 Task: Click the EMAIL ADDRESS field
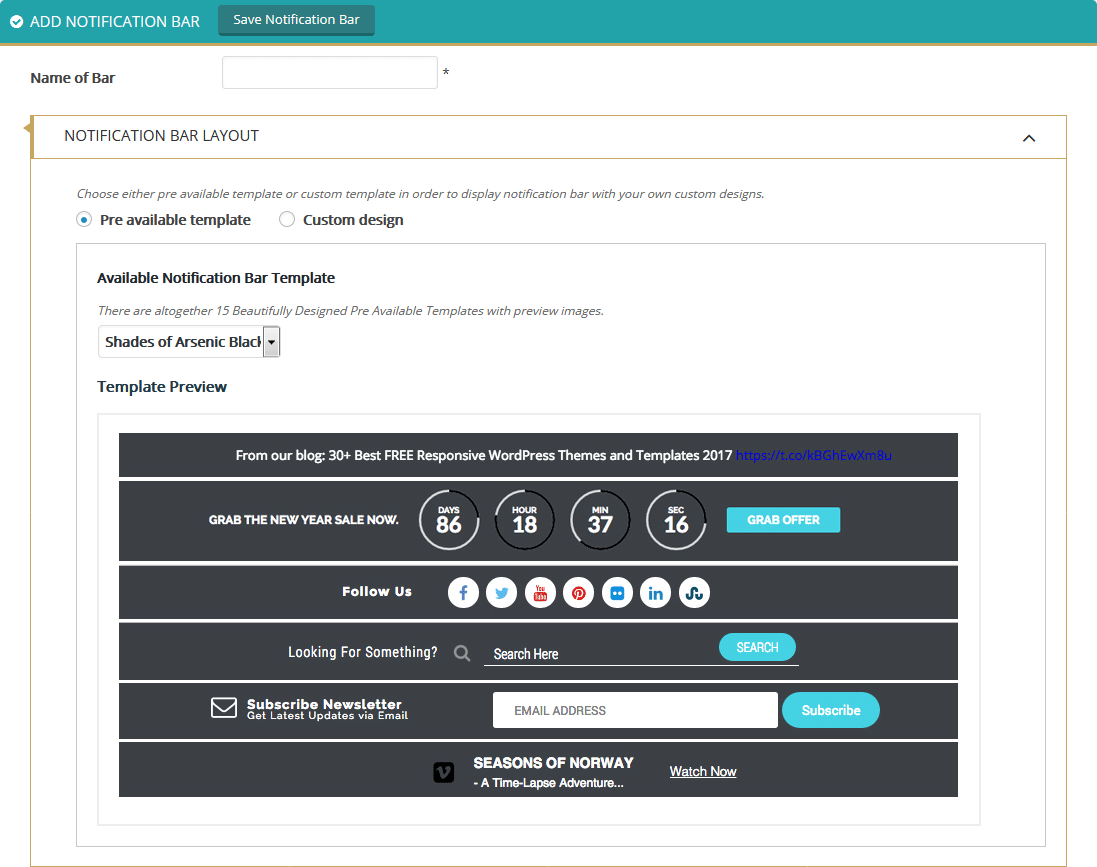point(635,710)
